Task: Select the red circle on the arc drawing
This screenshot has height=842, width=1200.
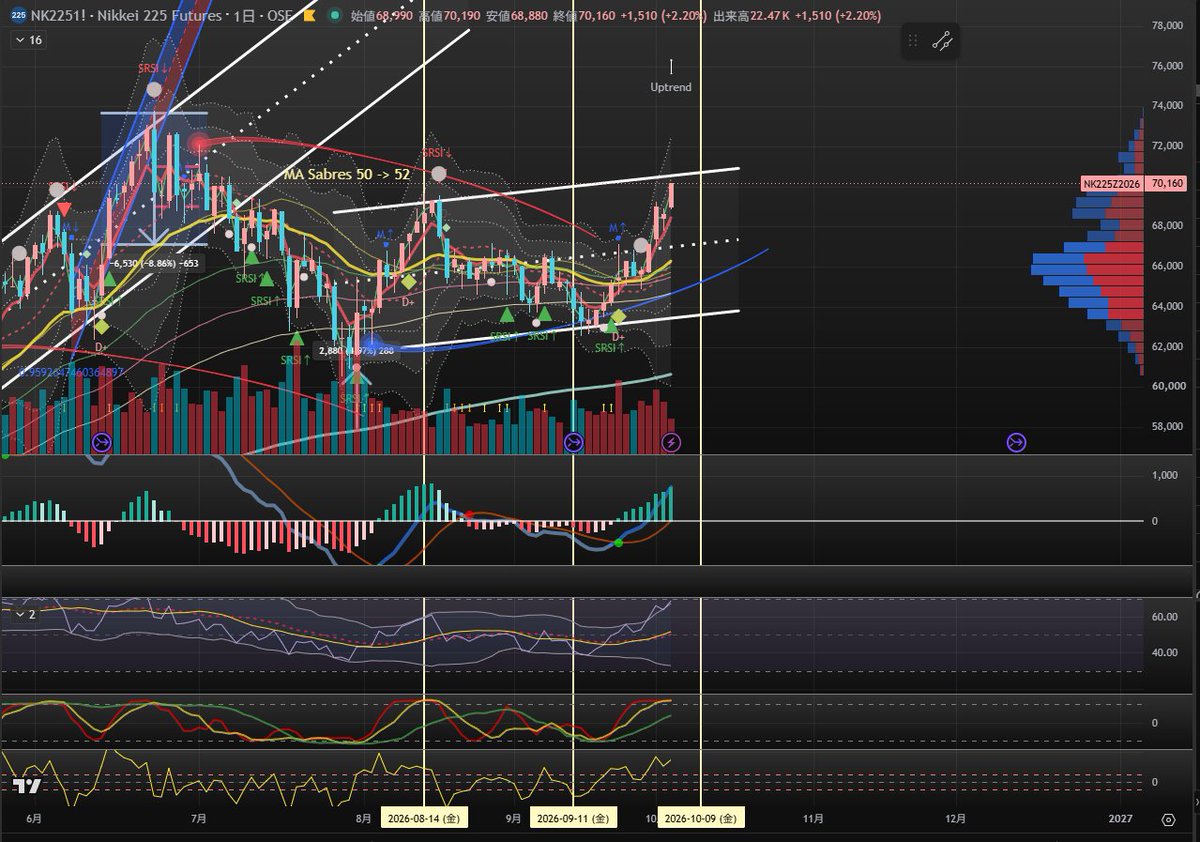Action: tap(198, 145)
